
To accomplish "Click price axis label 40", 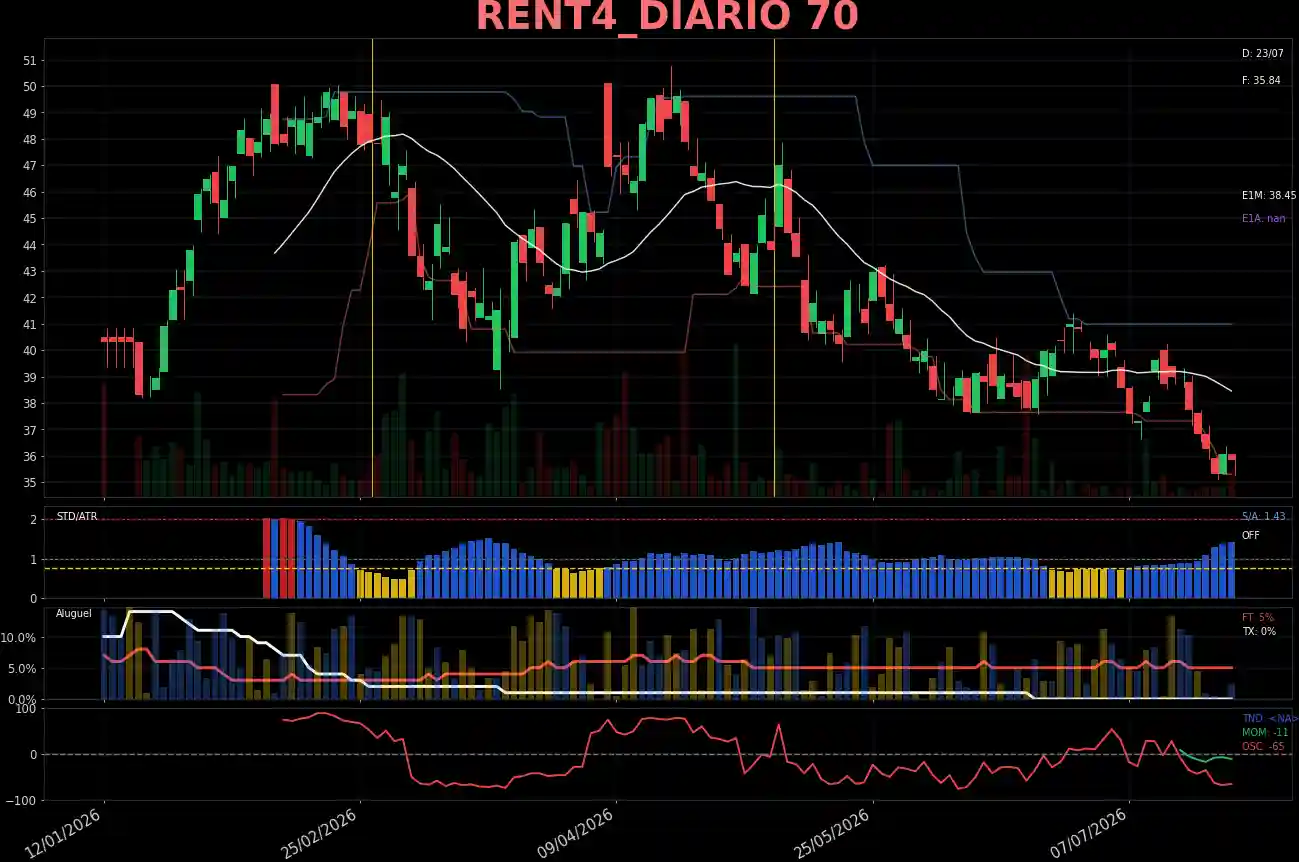I will 29,351.
